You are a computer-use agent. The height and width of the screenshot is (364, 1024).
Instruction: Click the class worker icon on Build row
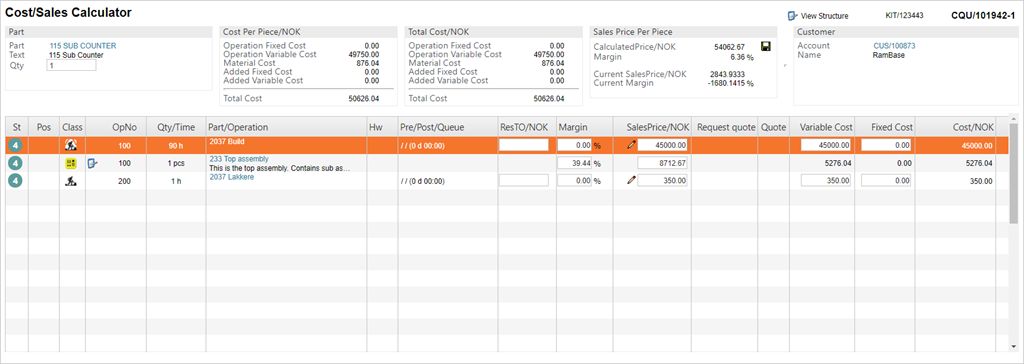click(71, 146)
